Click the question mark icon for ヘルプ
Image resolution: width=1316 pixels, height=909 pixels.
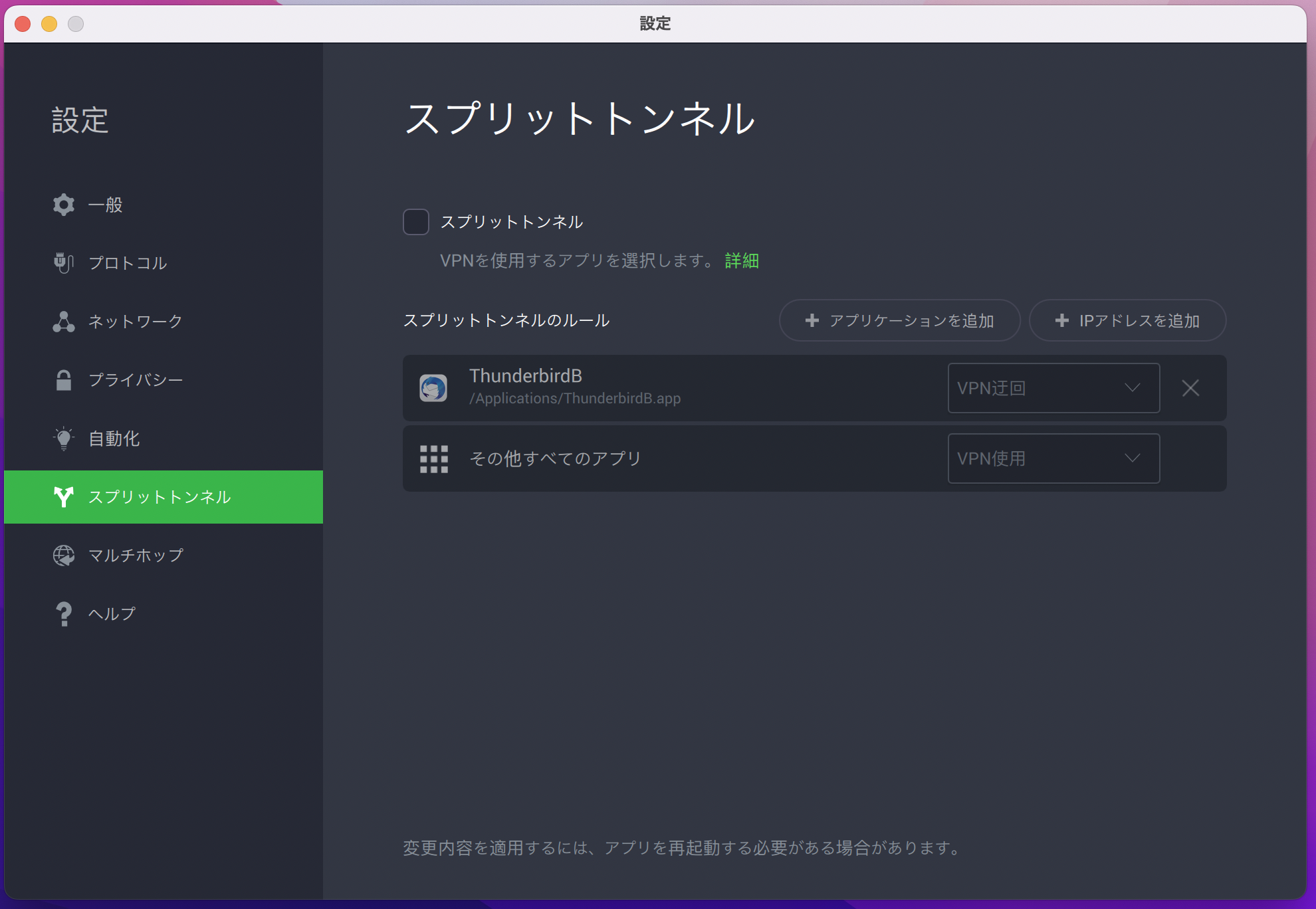point(64,614)
